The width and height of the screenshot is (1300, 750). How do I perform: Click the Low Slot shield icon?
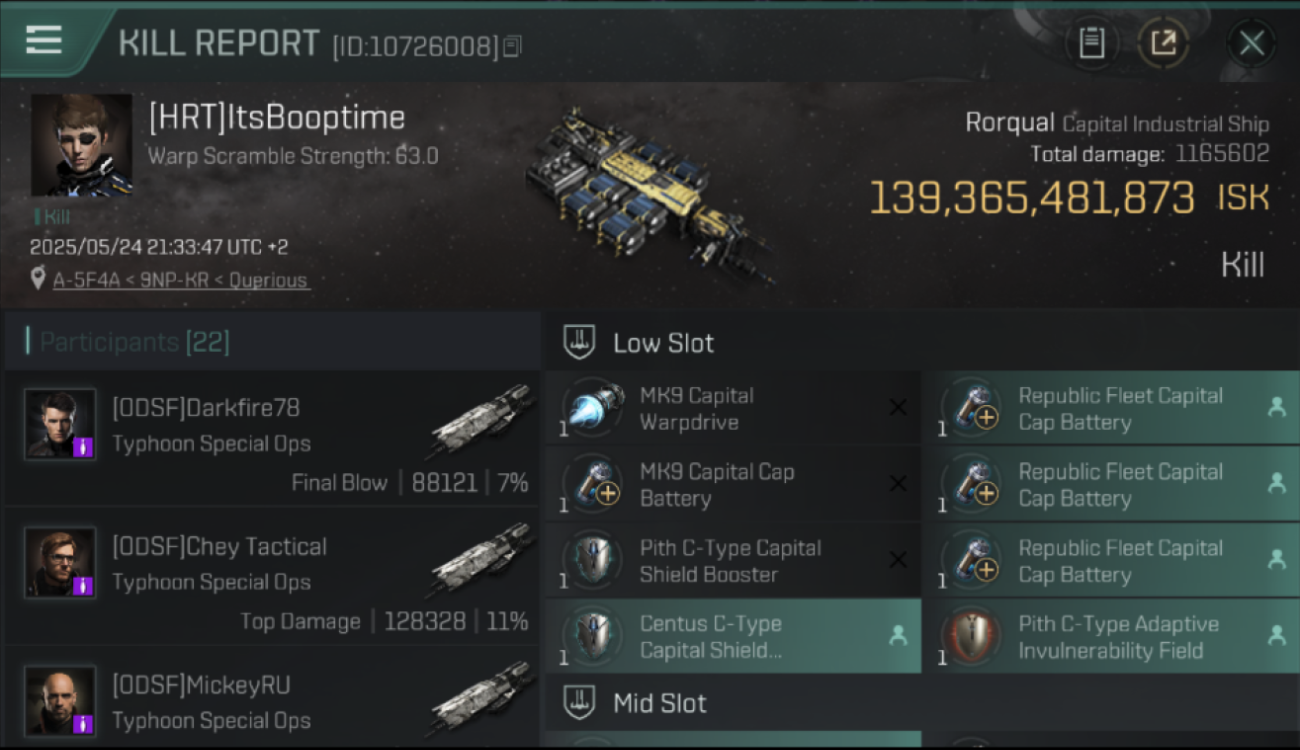click(x=580, y=343)
